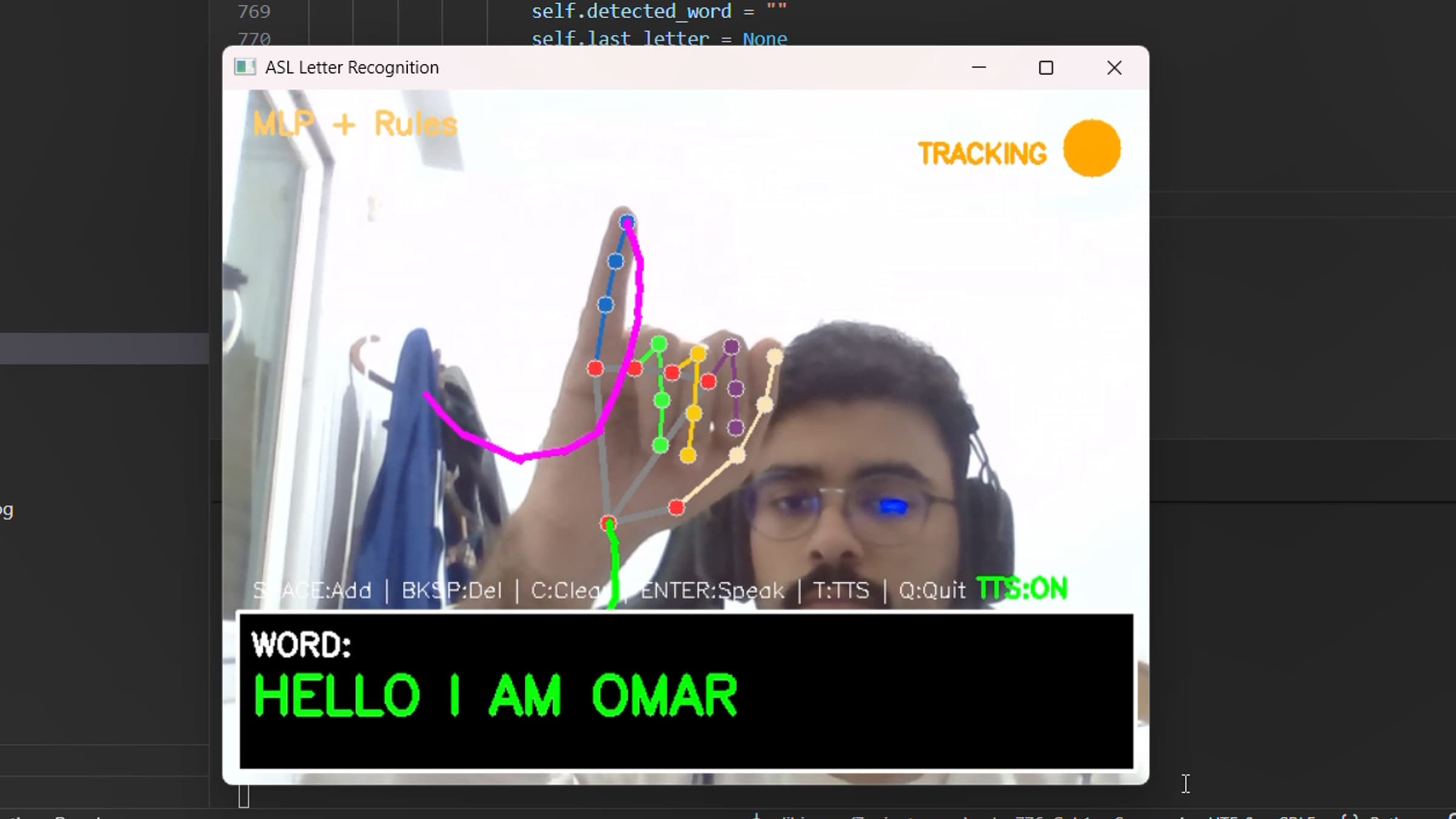Click the "BKSP:Del" shortcut hint

coord(452,590)
